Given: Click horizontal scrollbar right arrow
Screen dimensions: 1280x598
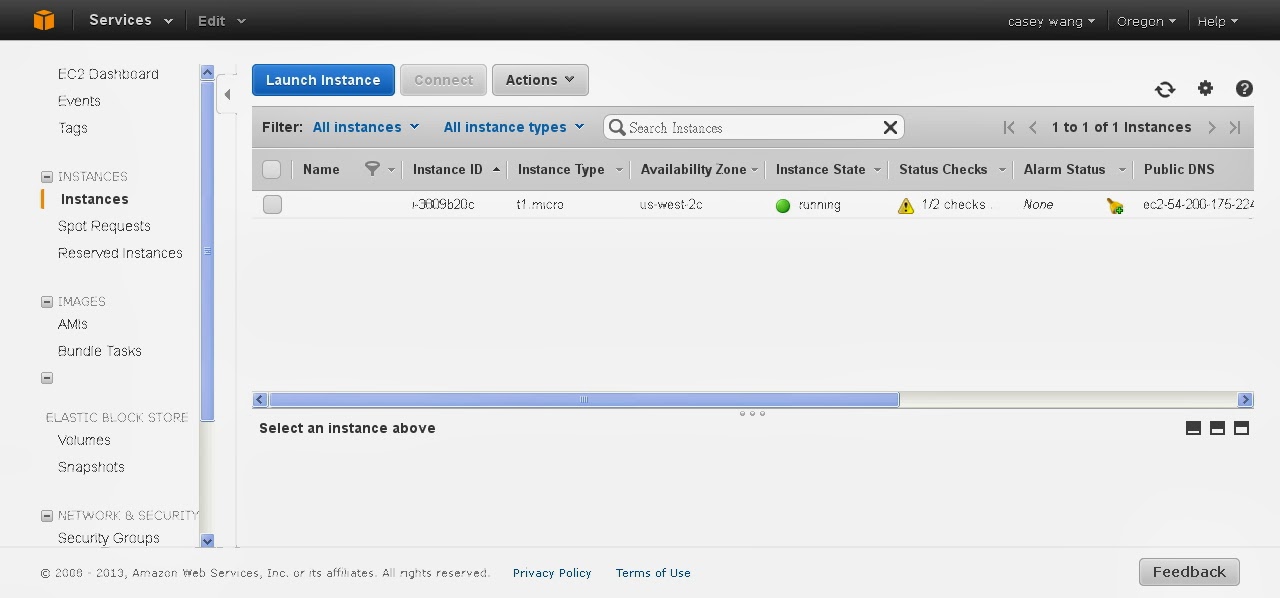Looking at the screenshot, I should [1245, 400].
